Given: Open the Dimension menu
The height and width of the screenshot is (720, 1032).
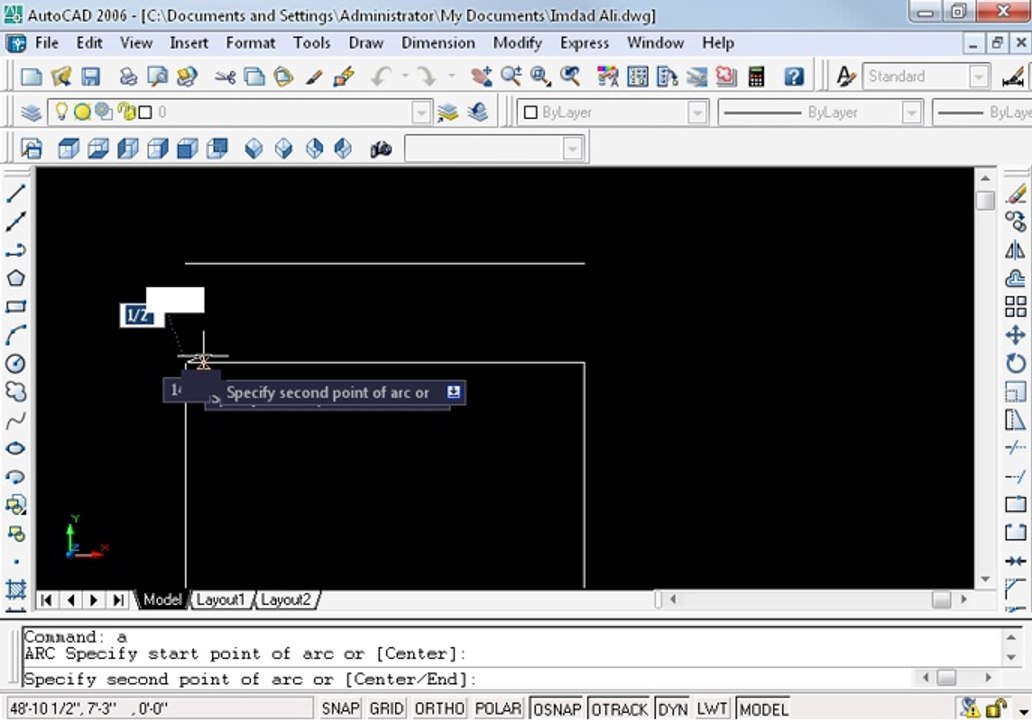Looking at the screenshot, I should (438, 43).
